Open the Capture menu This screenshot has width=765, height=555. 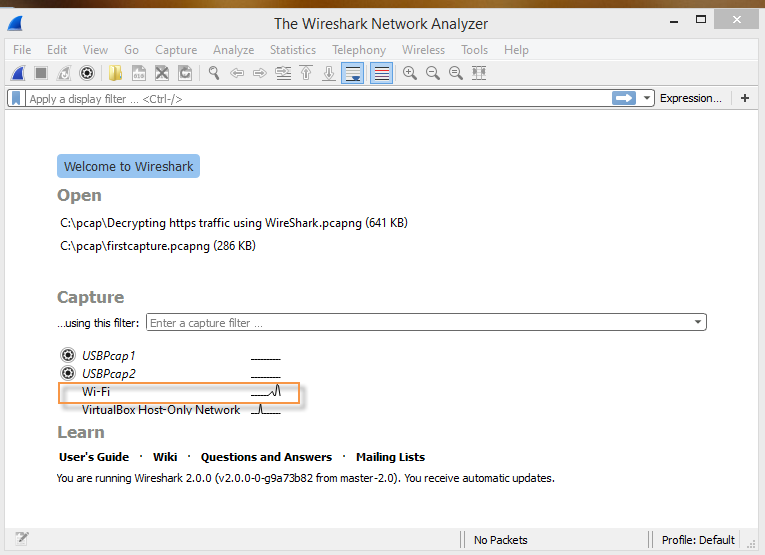176,50
